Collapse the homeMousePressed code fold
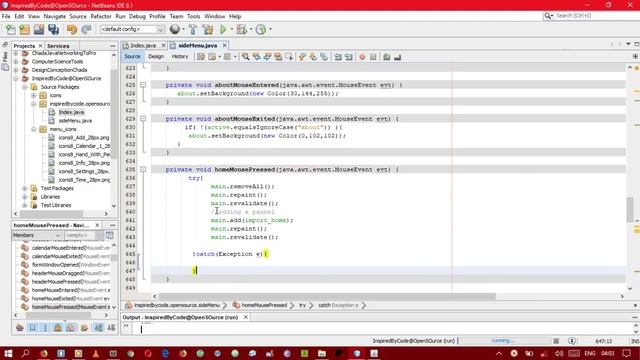Screen dimensions: 640x360 click(143, 169)
